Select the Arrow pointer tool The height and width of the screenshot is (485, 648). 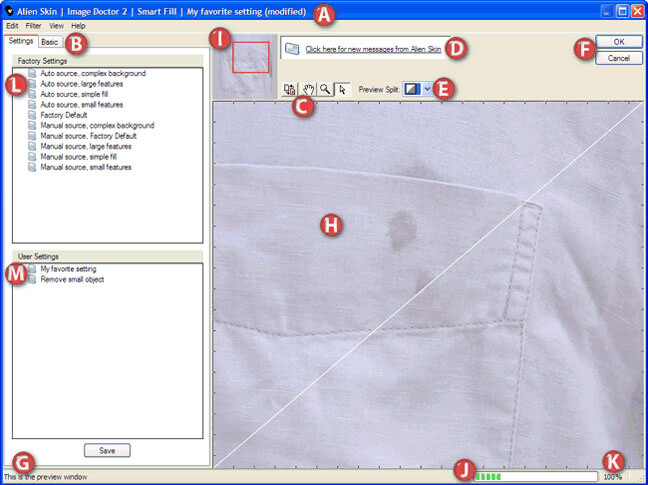pos(342,89)
